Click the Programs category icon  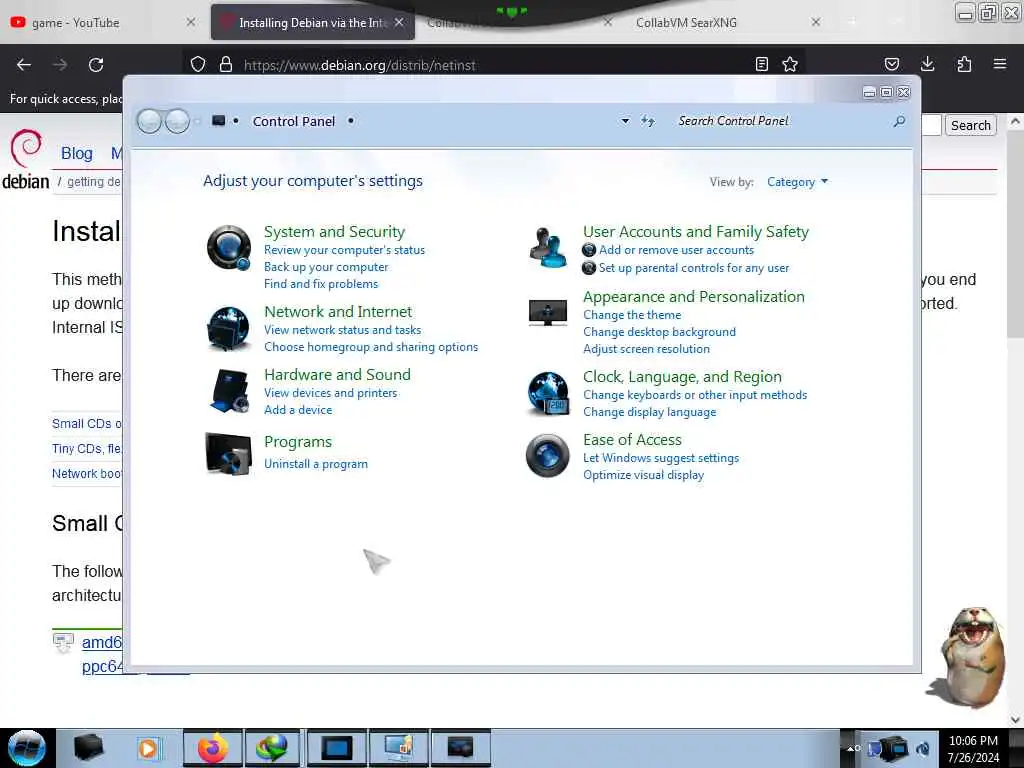tap(229, 453)
